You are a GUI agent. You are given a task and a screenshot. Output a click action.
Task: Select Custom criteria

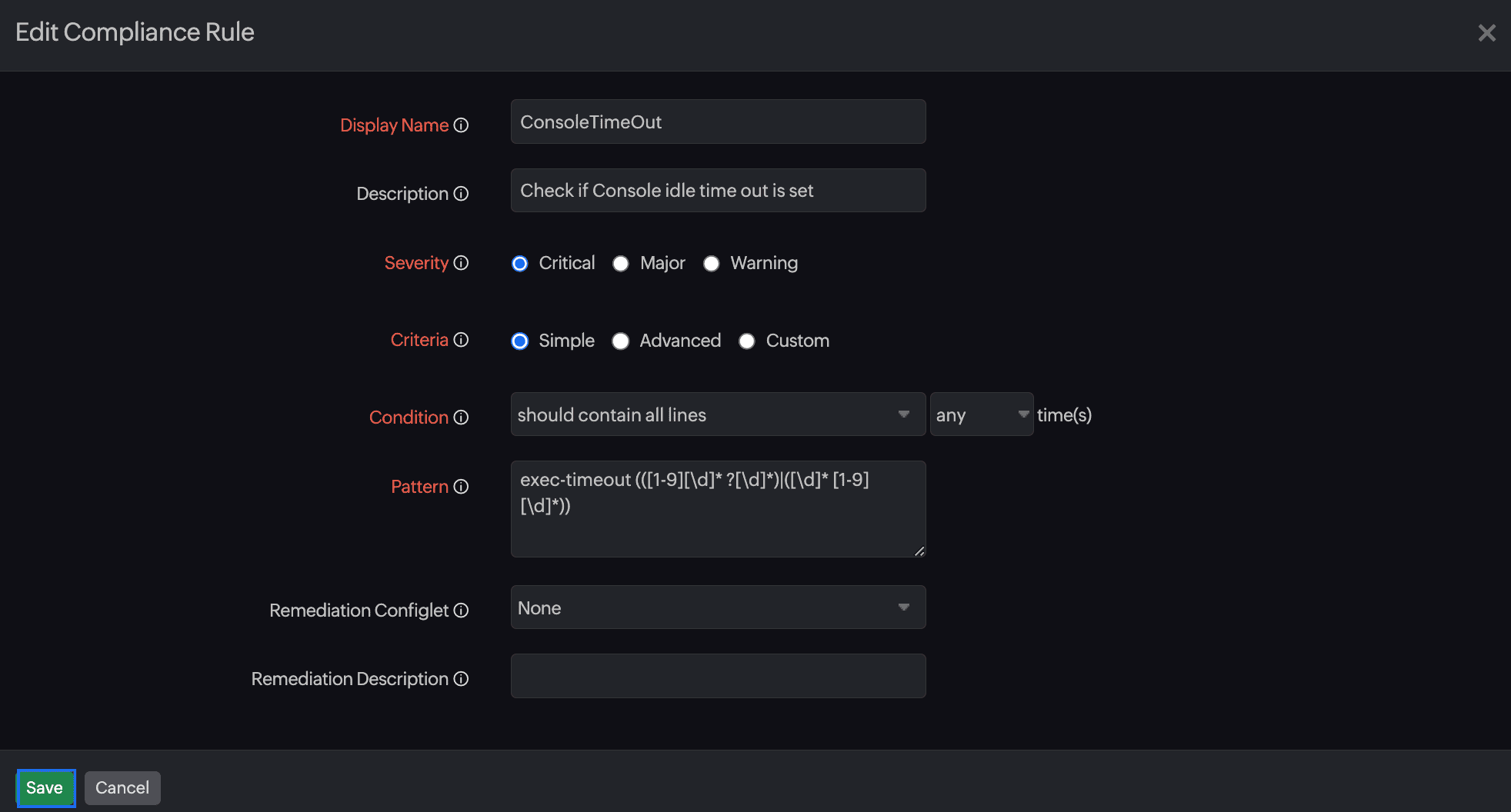(x=747, y=341)
